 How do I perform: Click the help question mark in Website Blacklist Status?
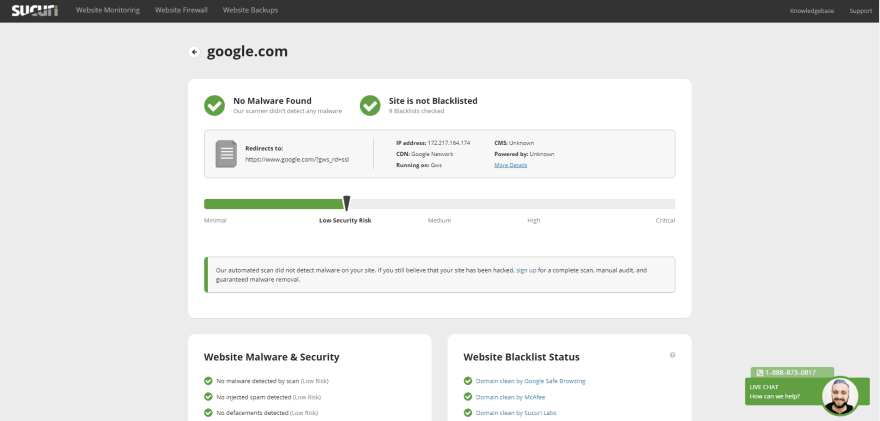click(672, 355)
